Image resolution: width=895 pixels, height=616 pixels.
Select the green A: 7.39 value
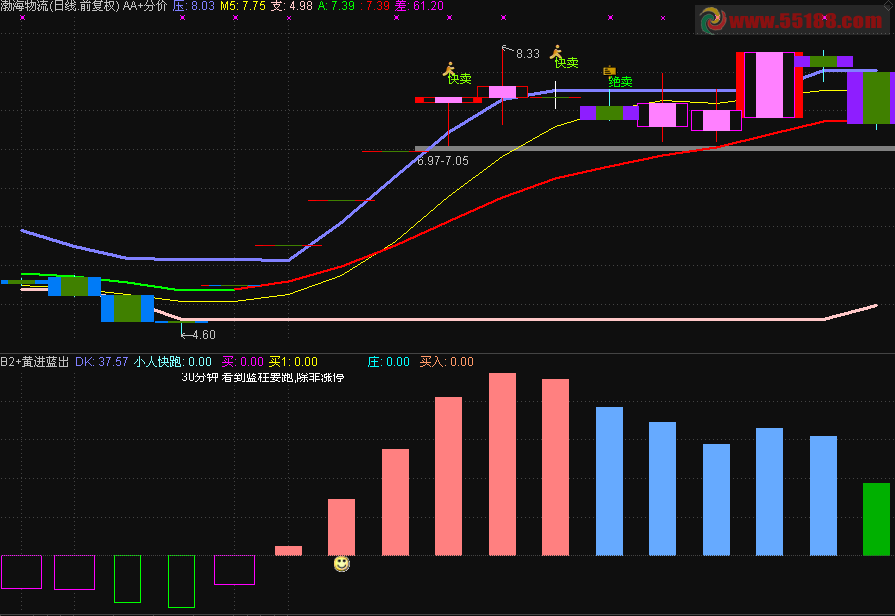[336, 6]
